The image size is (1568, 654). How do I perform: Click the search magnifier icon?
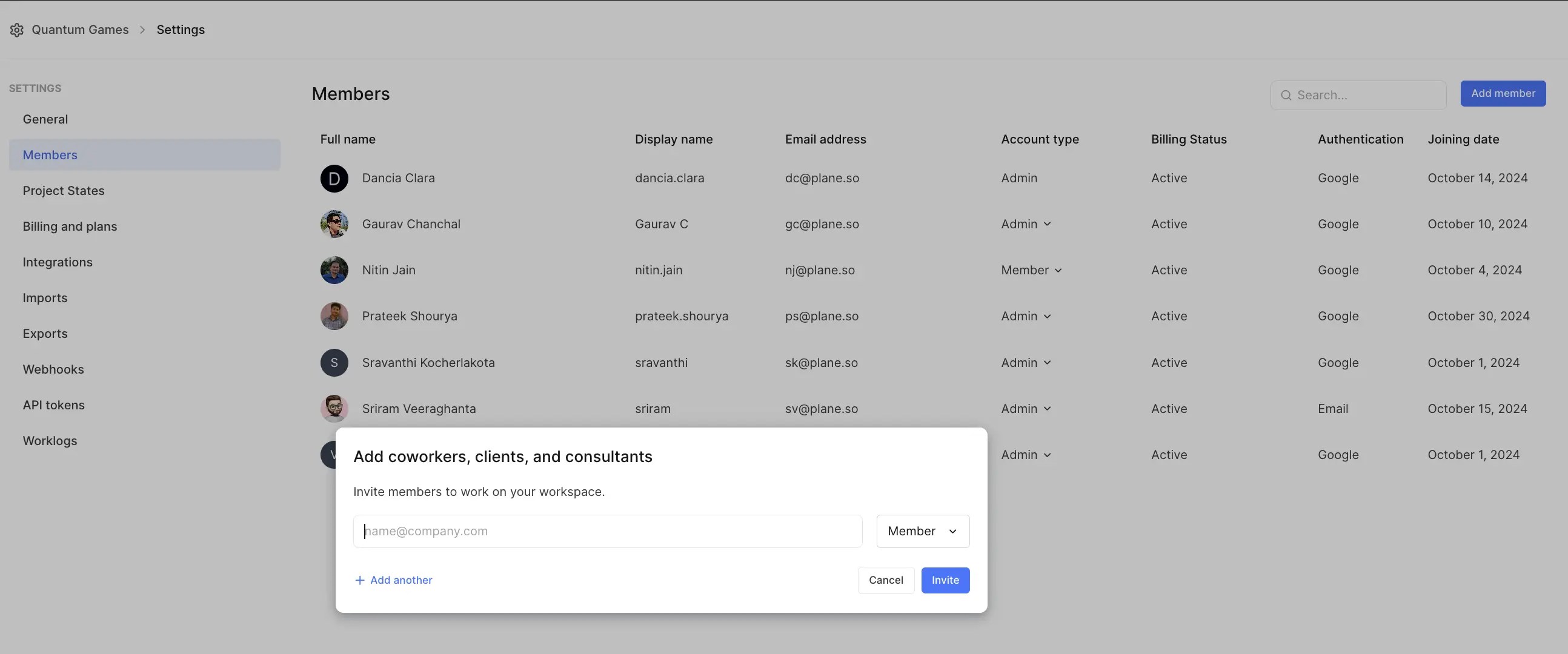(x=1286, y=96)
